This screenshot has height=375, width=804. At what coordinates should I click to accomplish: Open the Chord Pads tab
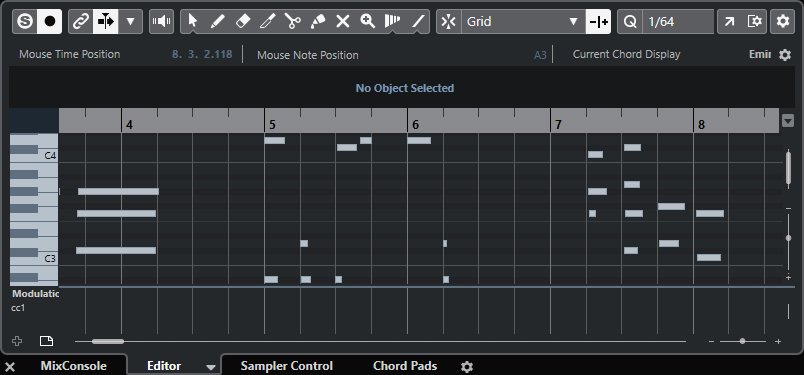(x=405, y=366)
